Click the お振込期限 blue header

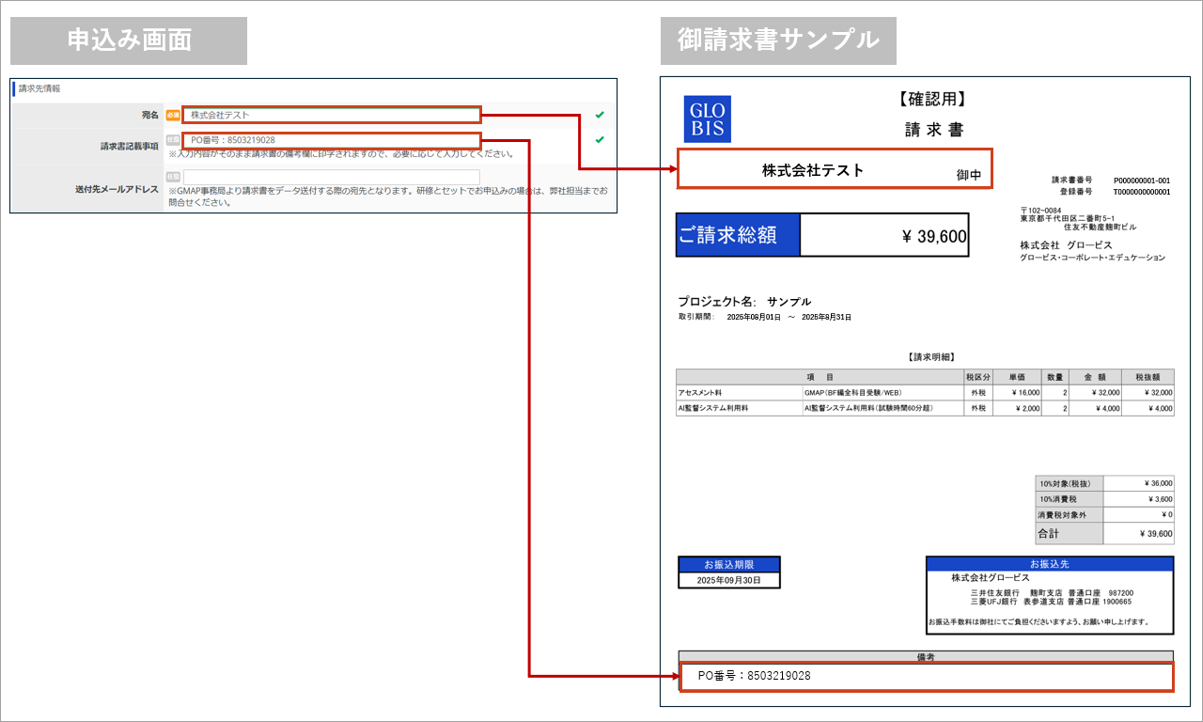click(729, 564)
